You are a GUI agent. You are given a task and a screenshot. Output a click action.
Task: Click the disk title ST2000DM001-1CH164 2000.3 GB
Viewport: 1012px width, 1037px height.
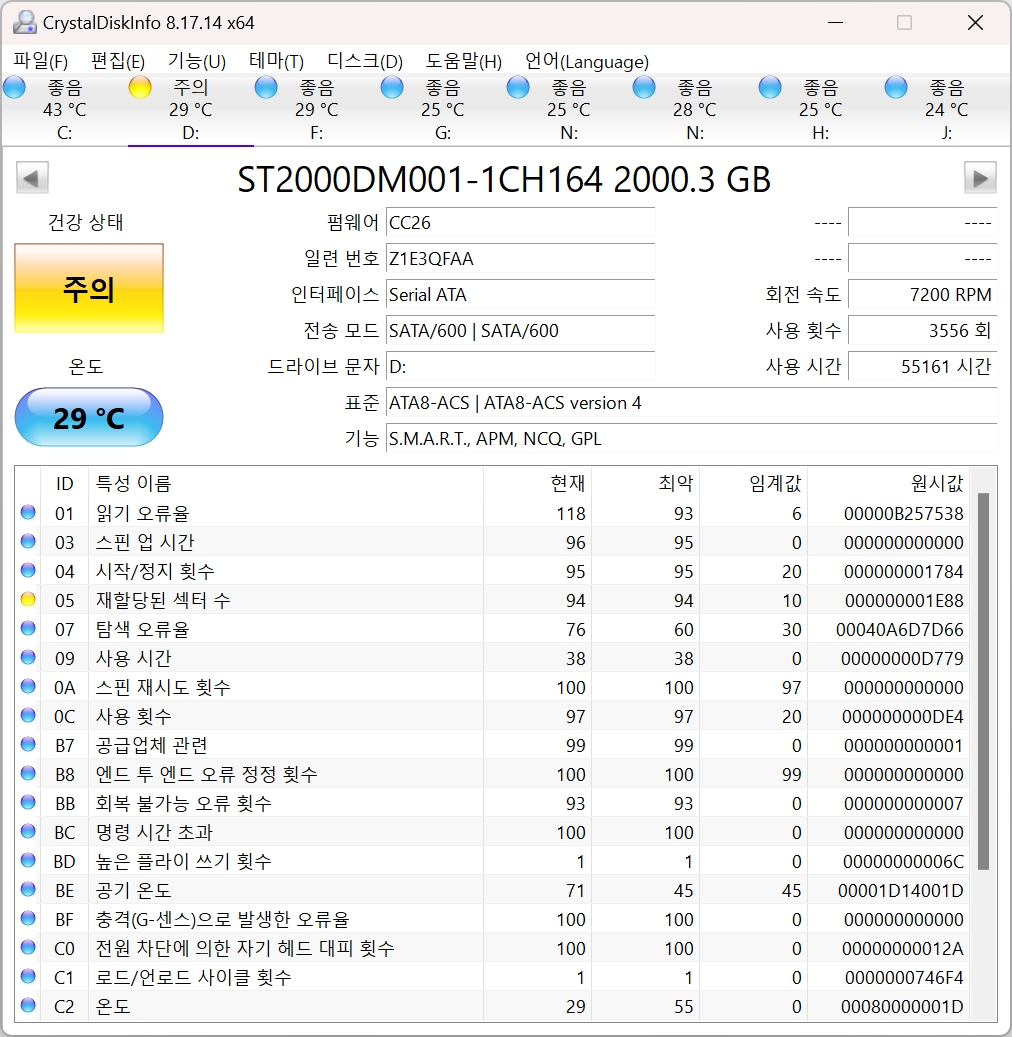point(504,179)
